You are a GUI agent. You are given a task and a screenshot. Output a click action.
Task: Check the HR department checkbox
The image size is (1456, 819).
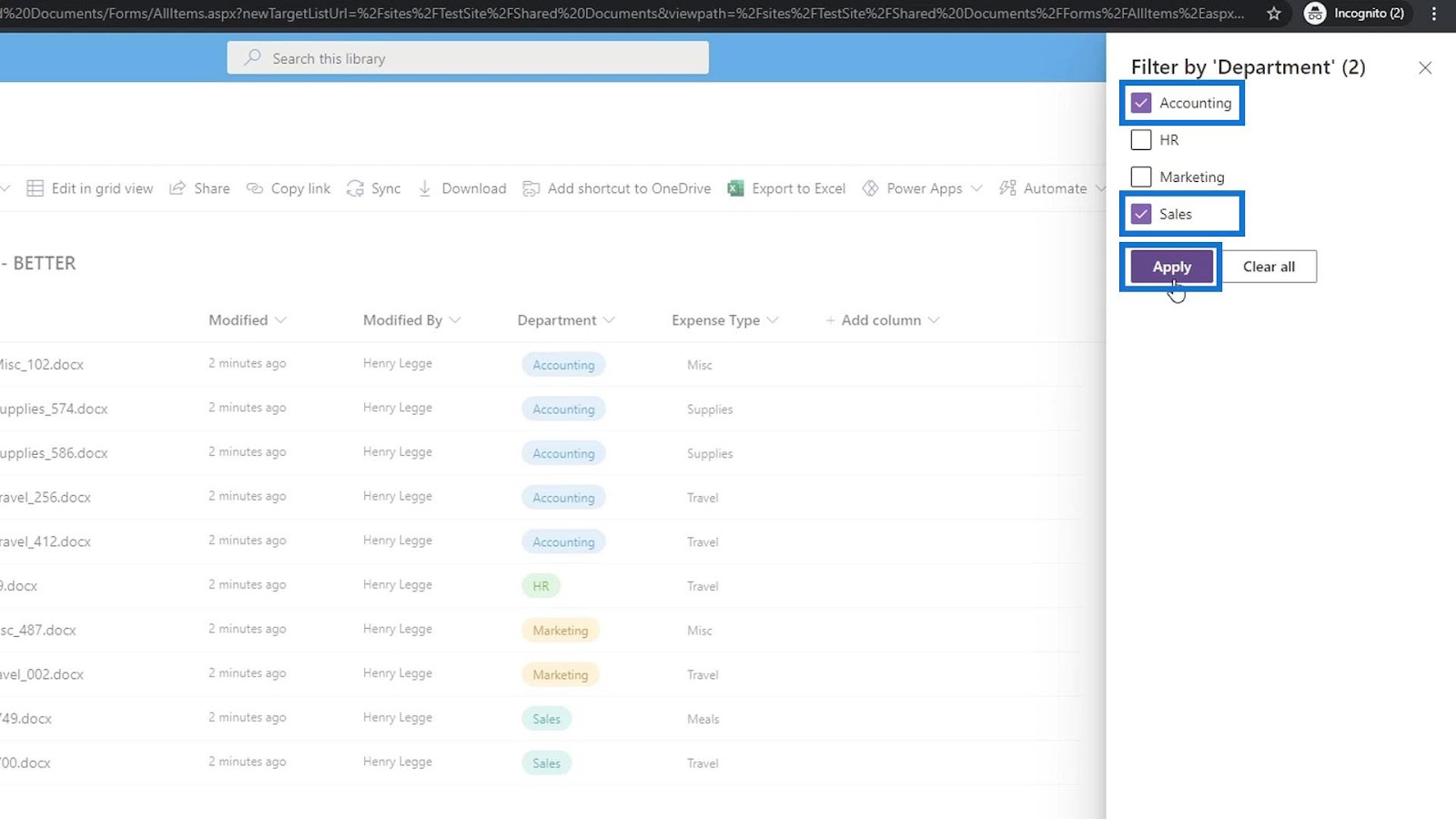click(1141, 140)
